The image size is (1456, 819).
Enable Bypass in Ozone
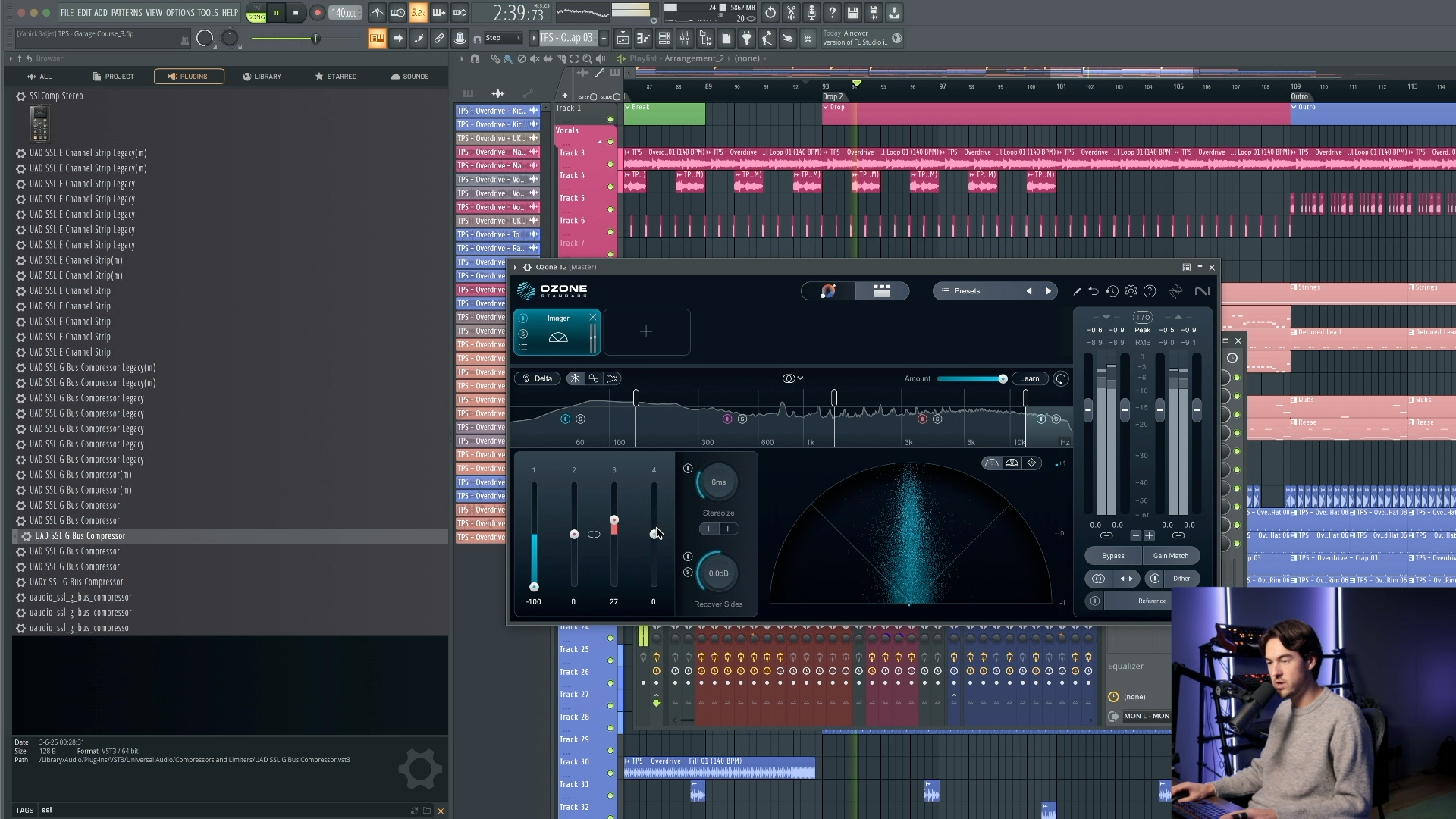tap(1112, 556)
